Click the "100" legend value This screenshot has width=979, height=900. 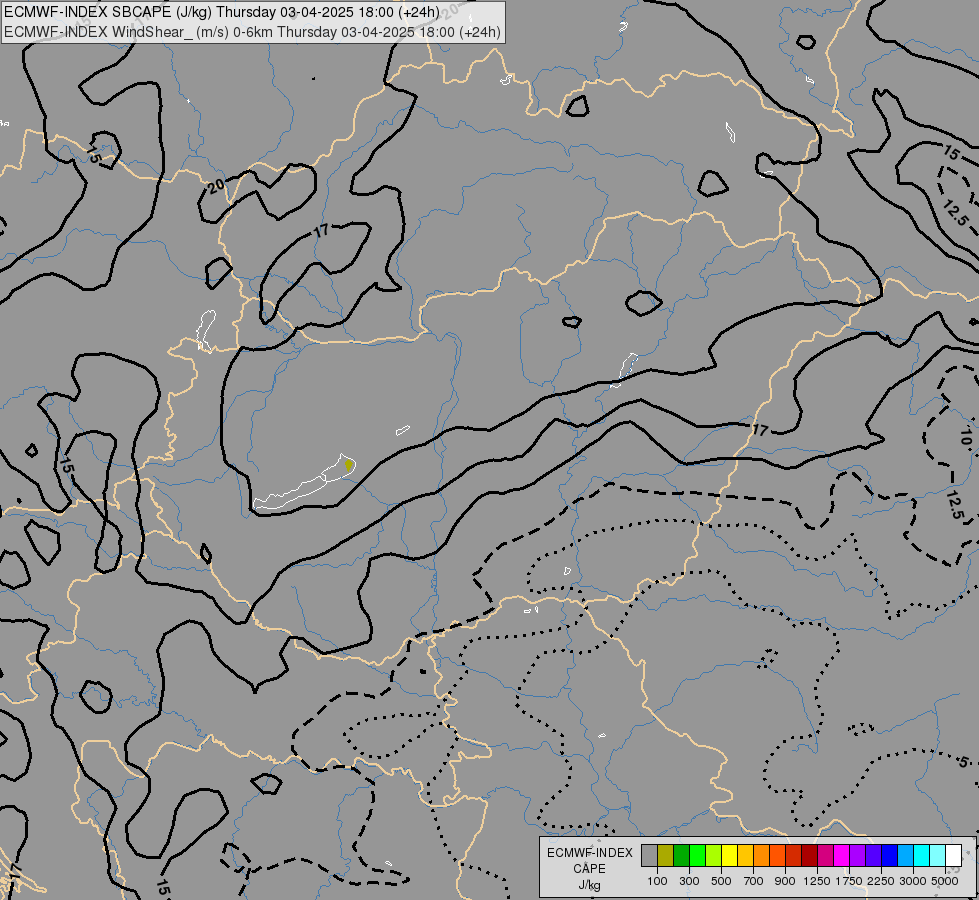click(x=657, y=881)
